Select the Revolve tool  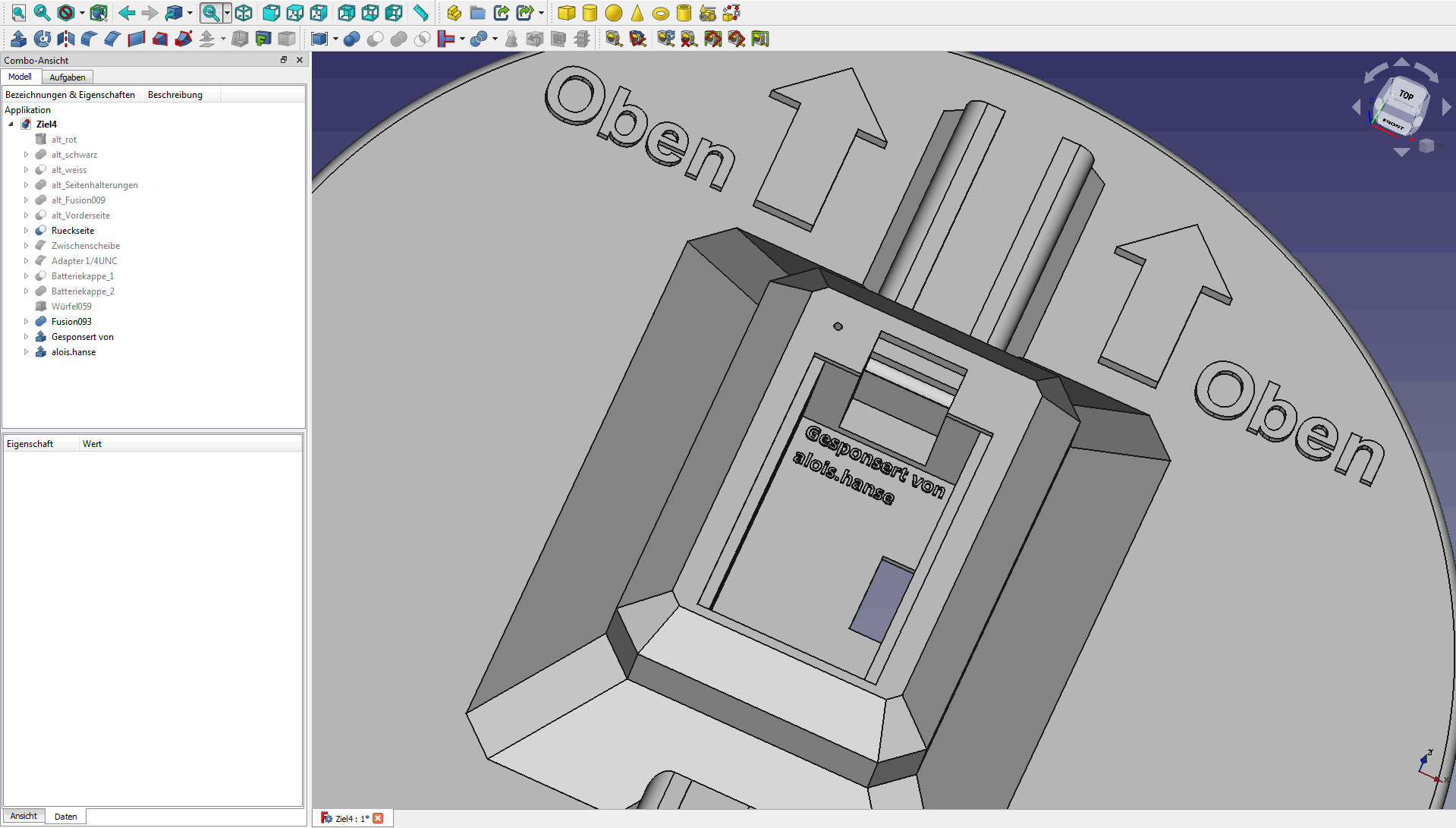tap(42, 39)
